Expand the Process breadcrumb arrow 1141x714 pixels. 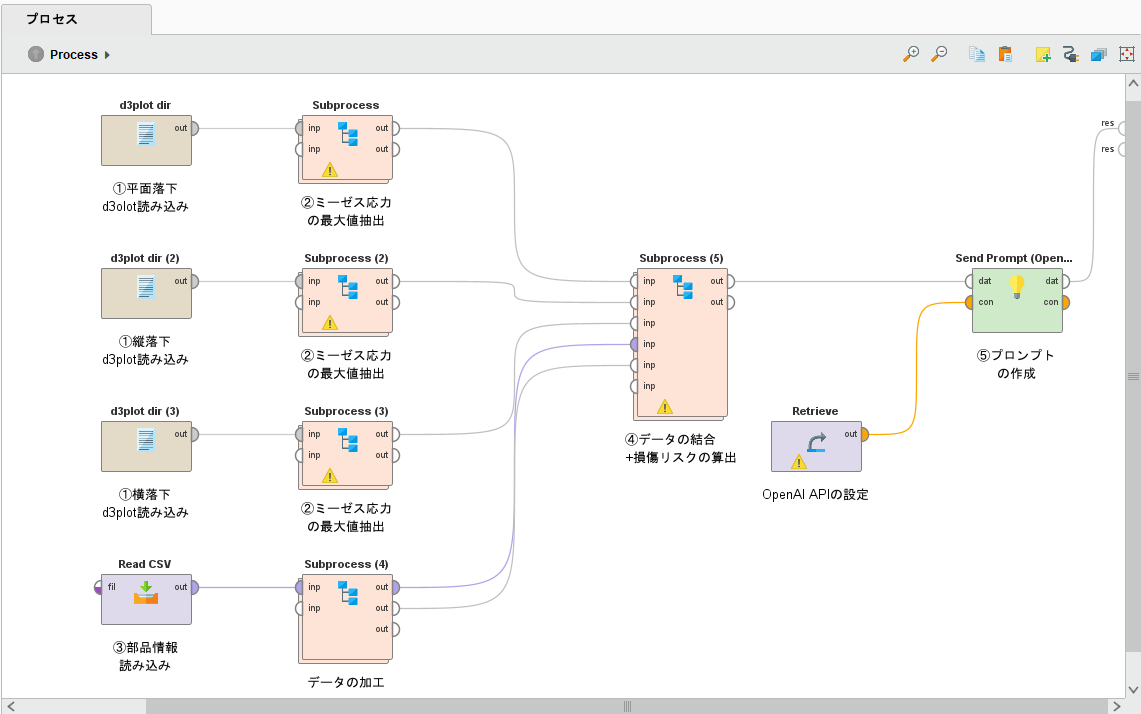pyautogui.click(x=107, y=55)
